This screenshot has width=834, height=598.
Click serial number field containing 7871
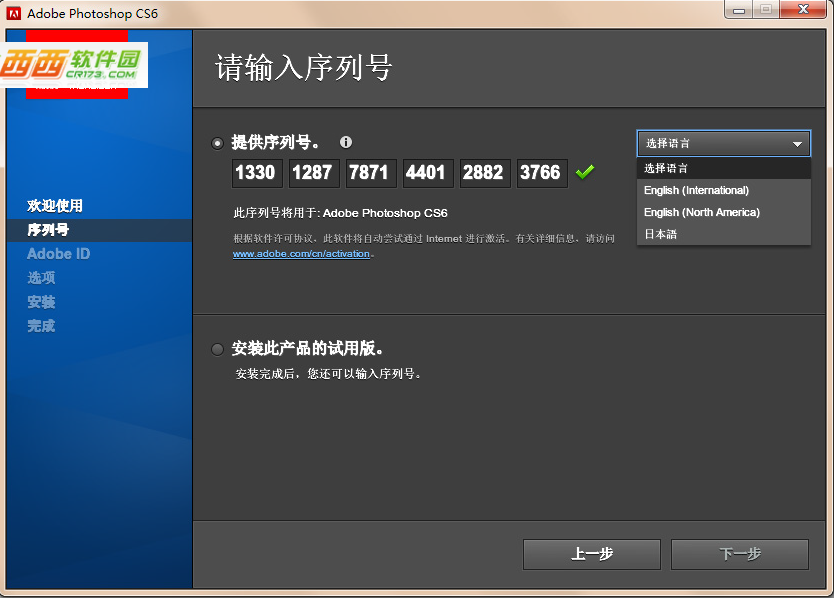click(371, 173)
